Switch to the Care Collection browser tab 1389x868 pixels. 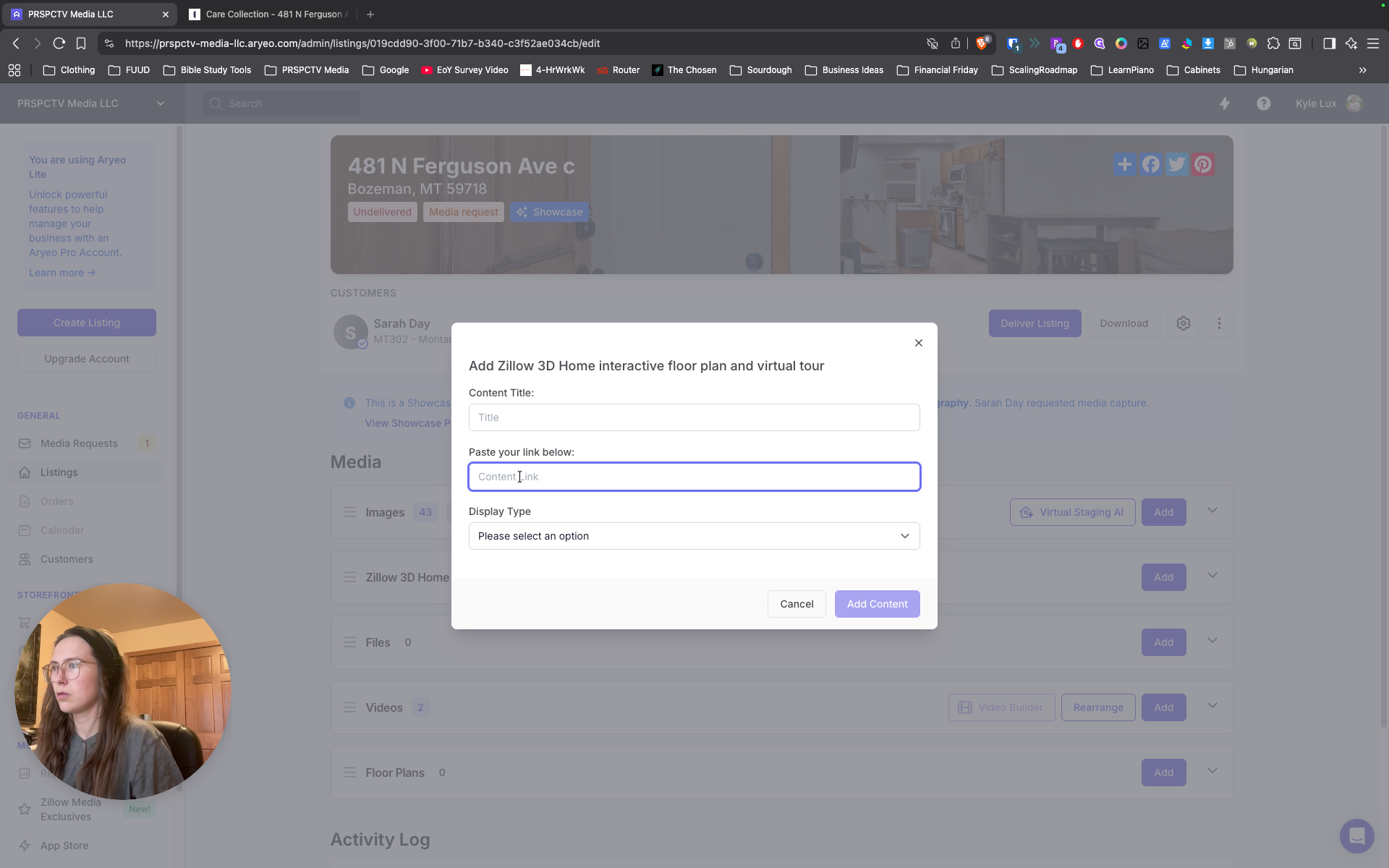(x=268, y=14)
